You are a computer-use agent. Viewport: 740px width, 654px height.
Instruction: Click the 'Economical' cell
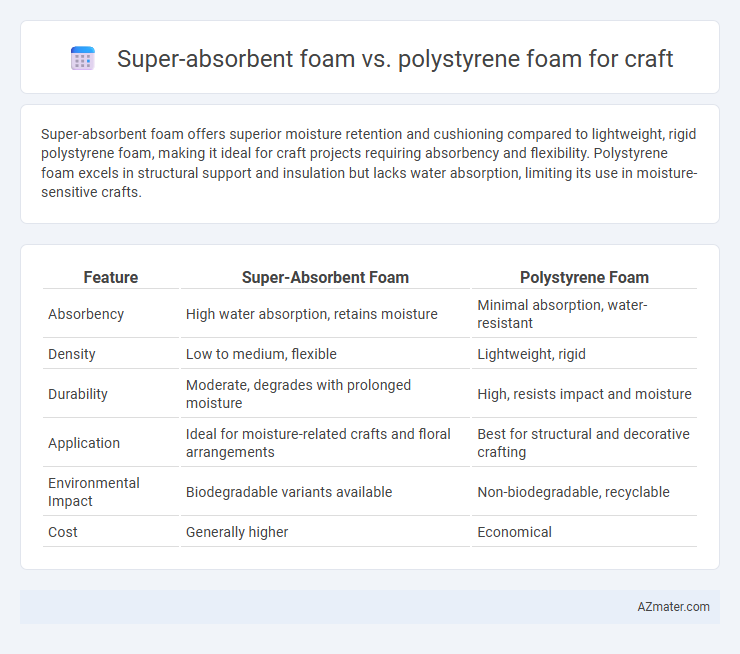tap(514, 532)
